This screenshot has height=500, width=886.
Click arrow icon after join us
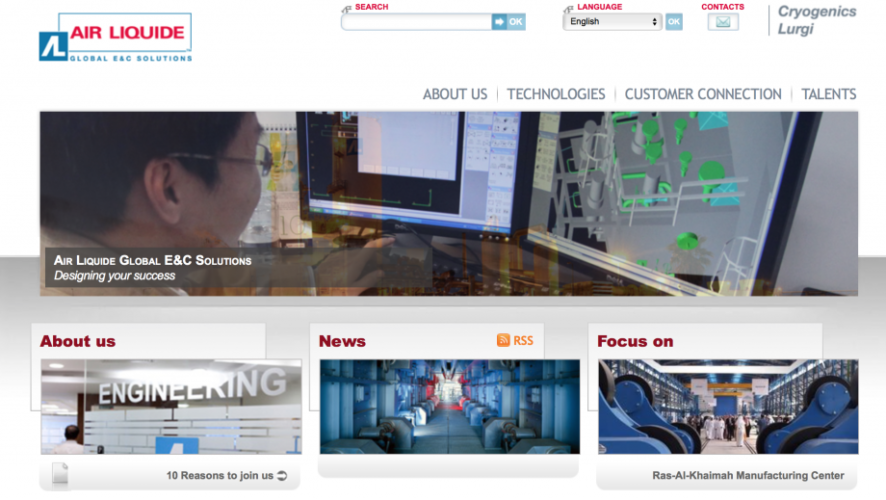click(x=282, y=476)
